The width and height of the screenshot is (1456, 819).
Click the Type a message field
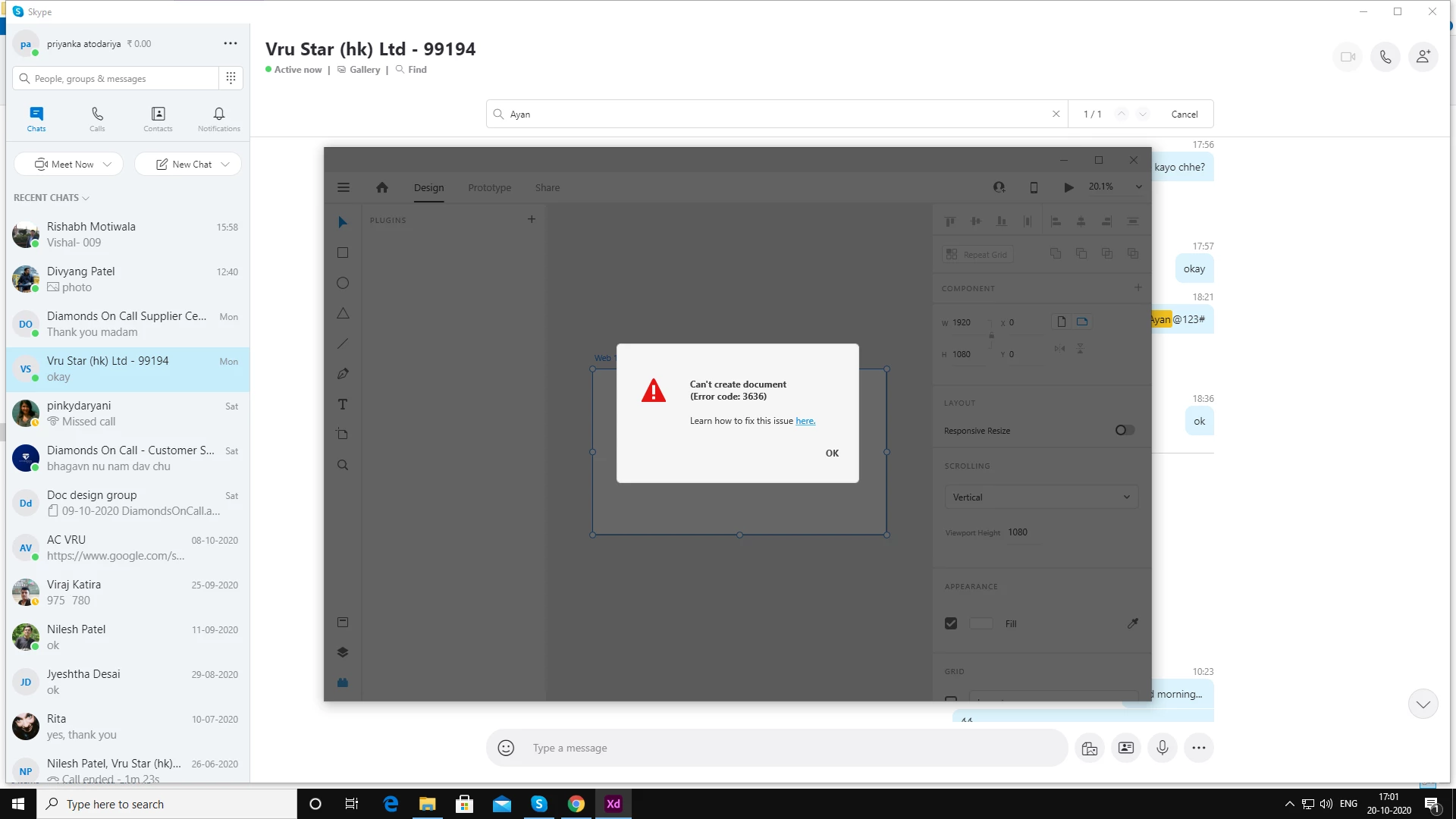pyautogui.click(x=789, y=748)
